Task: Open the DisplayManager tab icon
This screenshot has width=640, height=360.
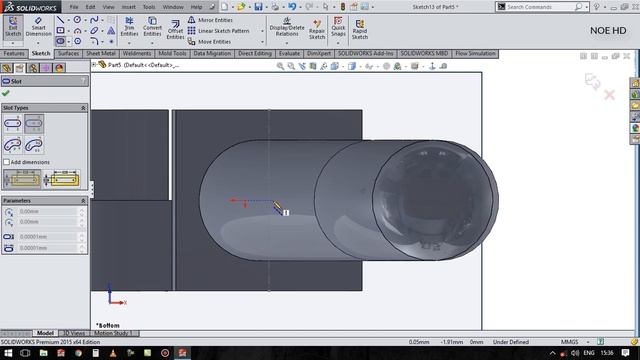Action: pos(59,68)
